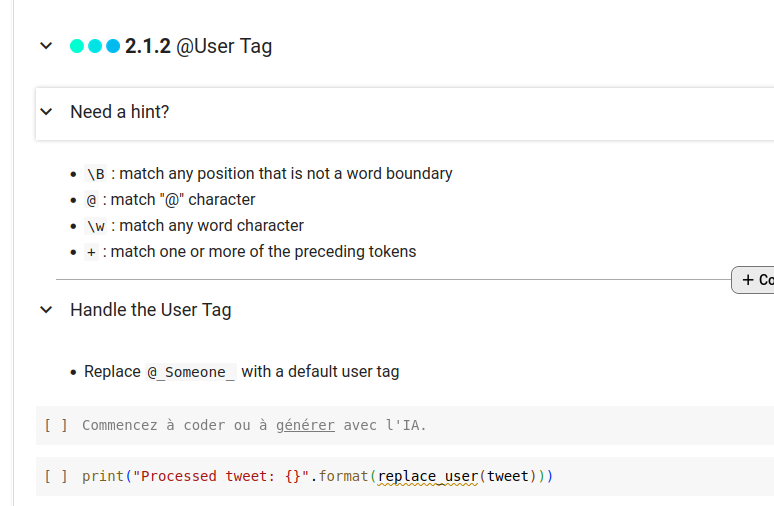Click the print keyword in the code cell
The image size is (774, 506).
coord(102,476)
